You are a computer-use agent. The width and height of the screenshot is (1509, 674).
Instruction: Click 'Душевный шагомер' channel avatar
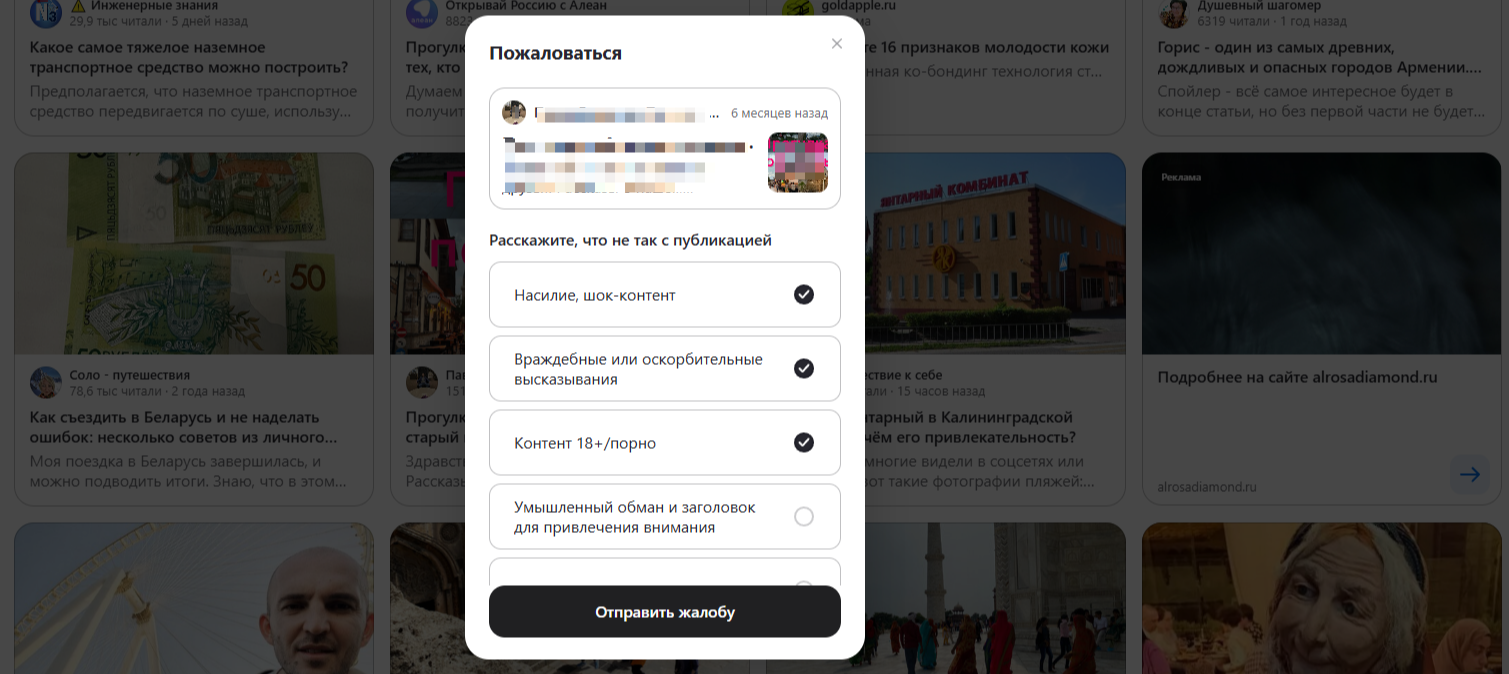(x=1173, y=13)
